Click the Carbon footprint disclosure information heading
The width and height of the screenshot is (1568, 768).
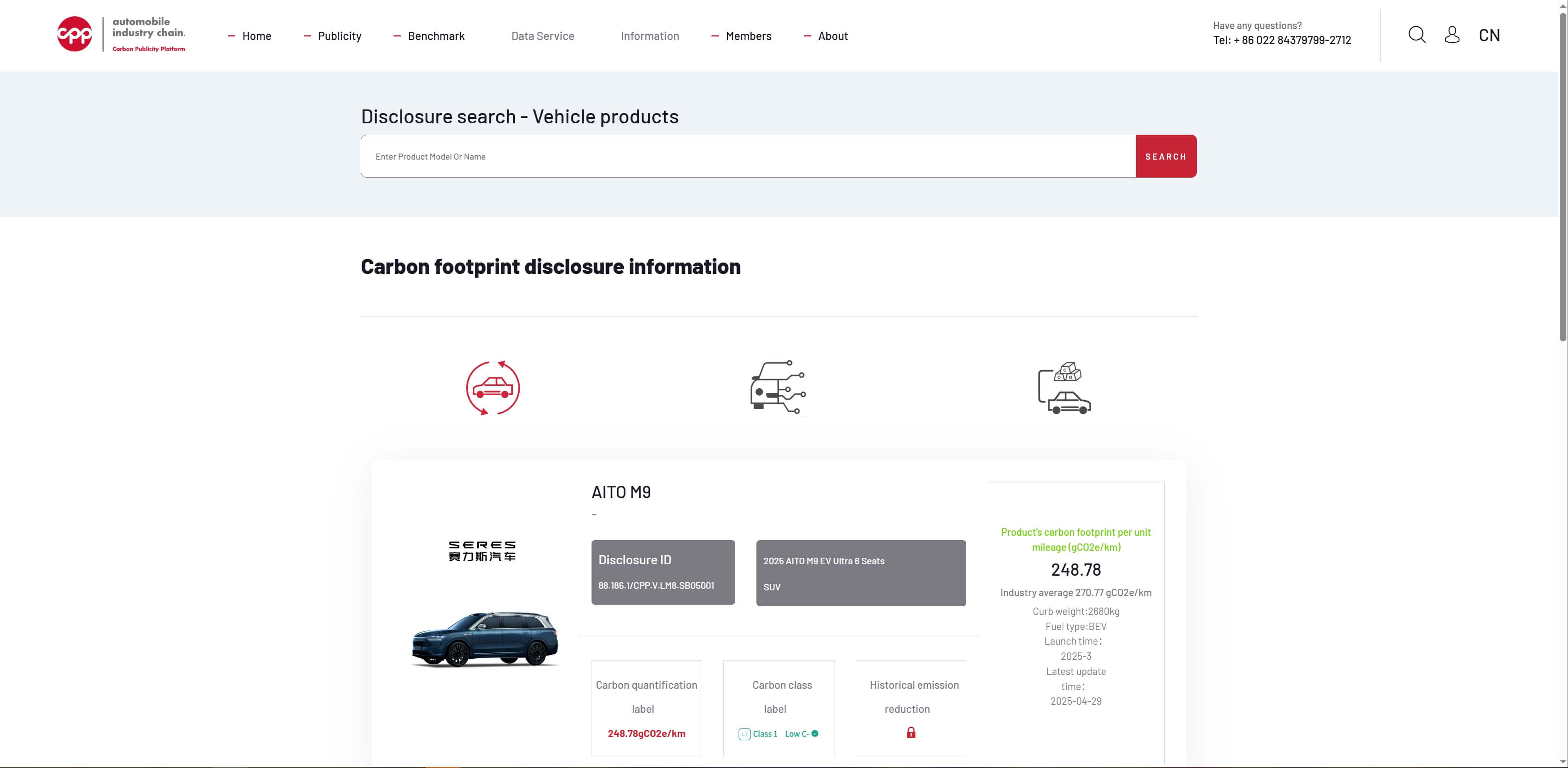point(550,267)
